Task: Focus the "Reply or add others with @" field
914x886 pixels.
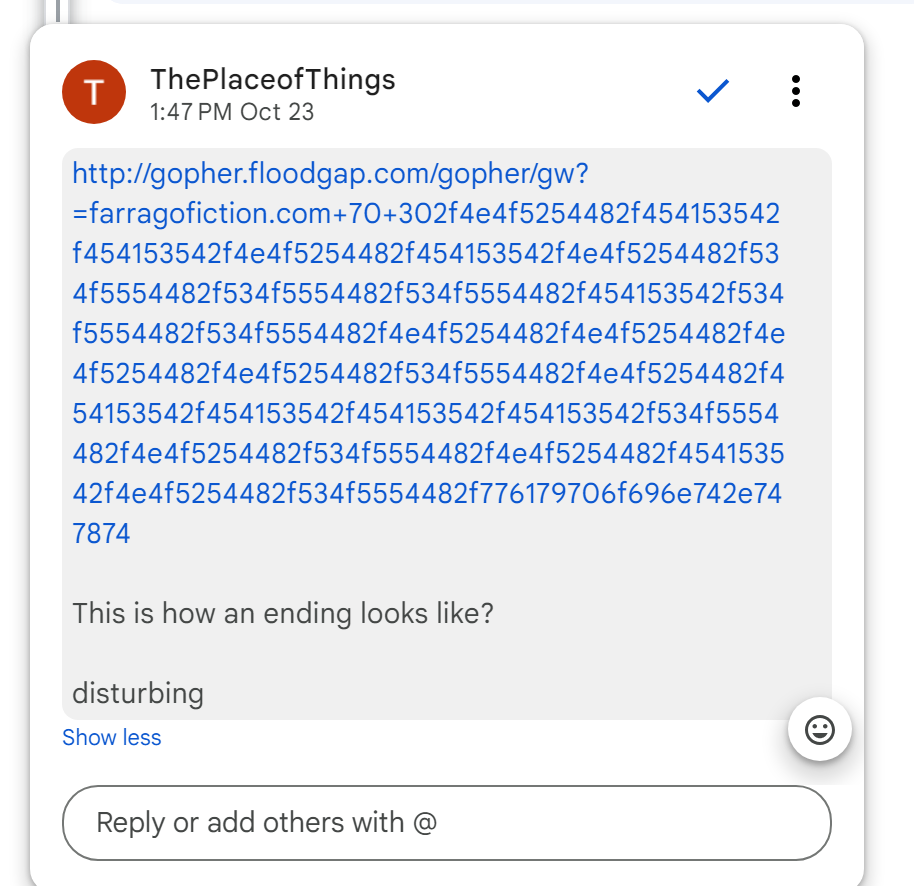Action: [x=446, y=823]
